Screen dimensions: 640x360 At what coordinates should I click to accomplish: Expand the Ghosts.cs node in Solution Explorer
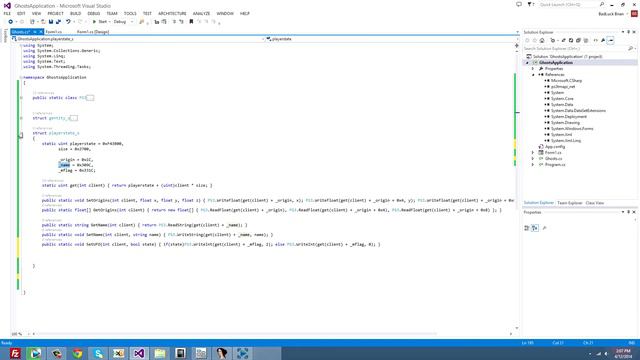533,158
